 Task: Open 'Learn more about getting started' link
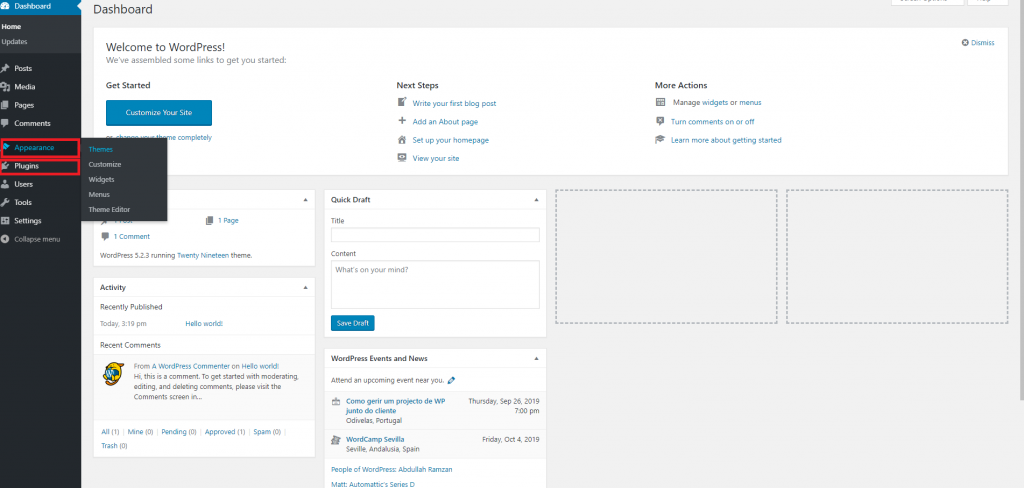pos(726,140)
